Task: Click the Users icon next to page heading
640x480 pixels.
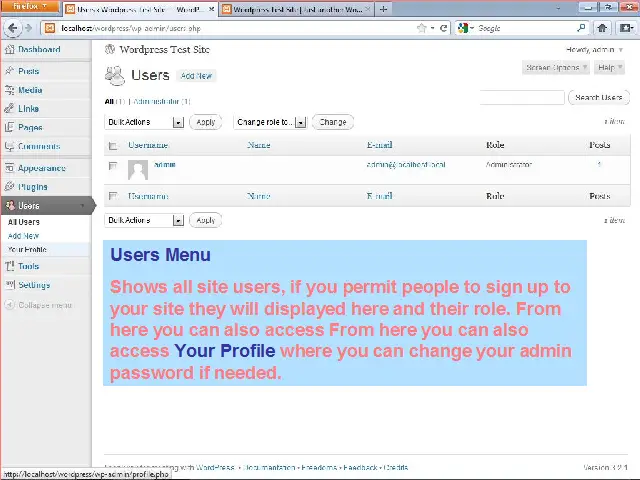Action: pyautogui.click(x=115, y=76)
